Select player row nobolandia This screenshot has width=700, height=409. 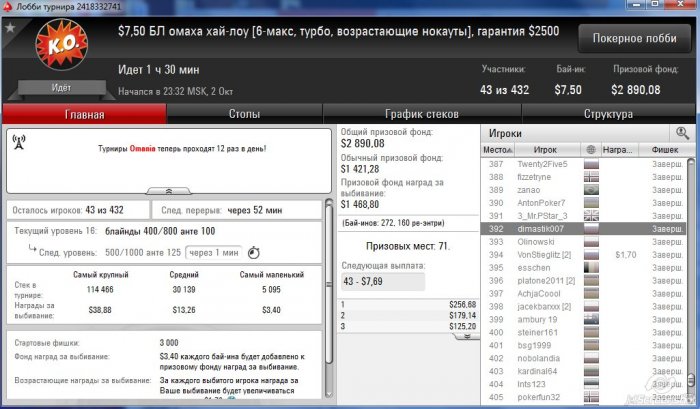[x=583, y=358]
